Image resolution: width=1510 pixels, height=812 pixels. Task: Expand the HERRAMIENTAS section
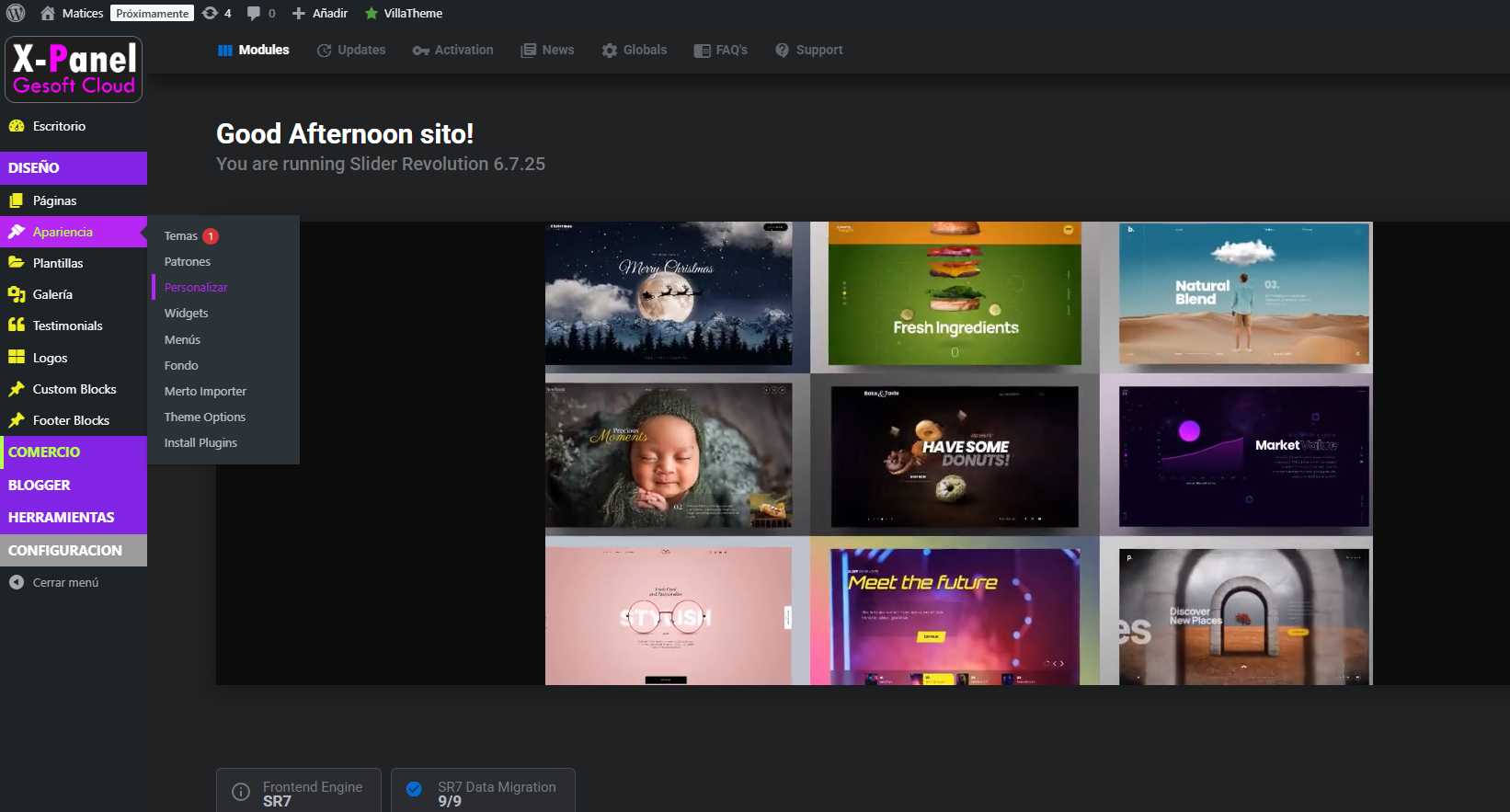(x=74, y=518)
